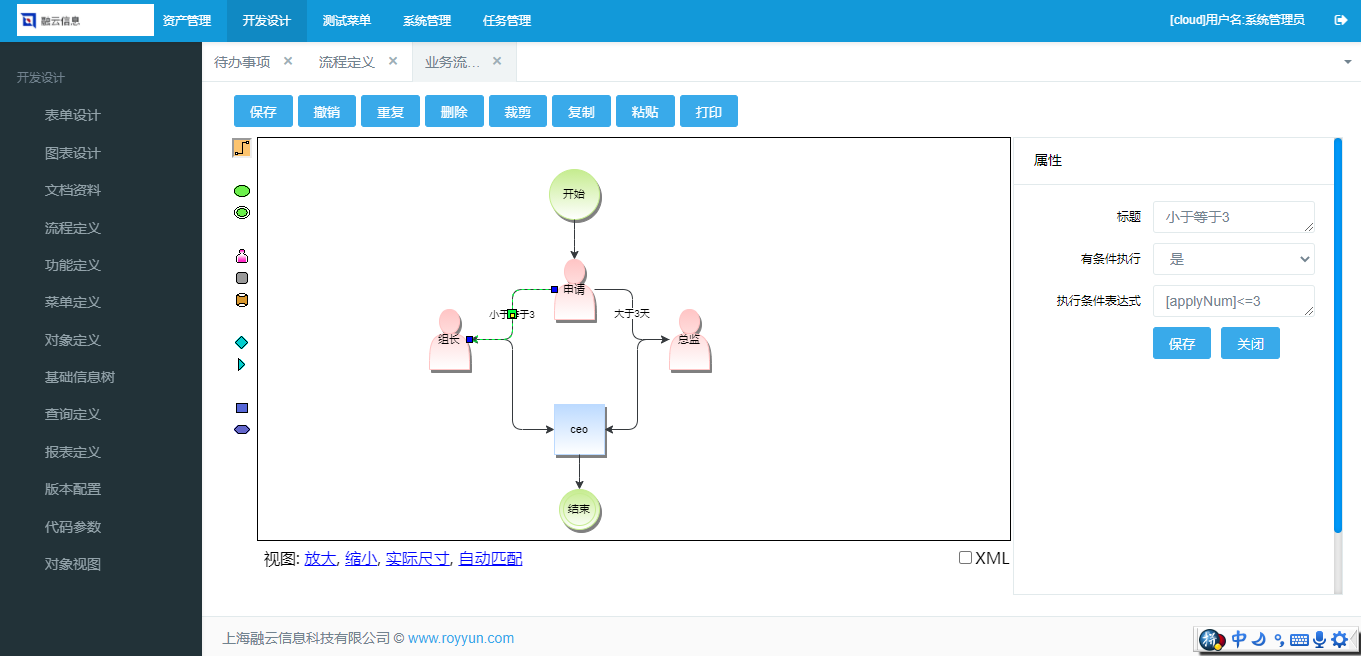Click the 关闭 button in properties panel
The image size is (1361, 656).
pyautogui.click(x=1250, y=343)
